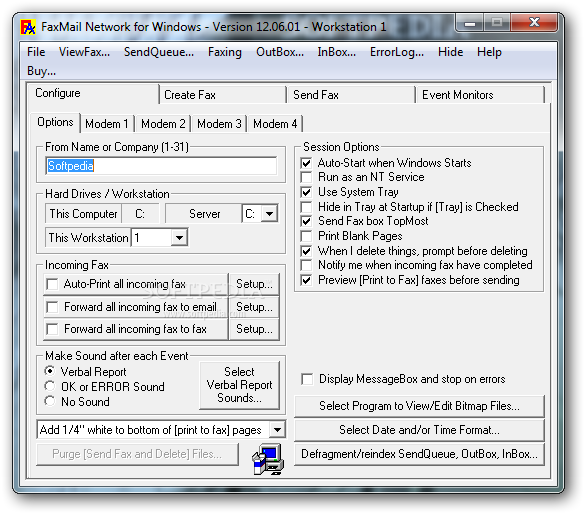Open the Modem 2 sub-tab
Image resolution: width=585 pixels, height=514 pixels.
point(163,123)
